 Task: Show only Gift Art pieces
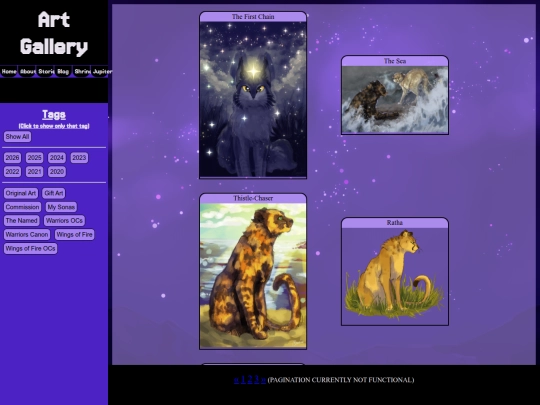pyautogui.click(x=54, y=193)
